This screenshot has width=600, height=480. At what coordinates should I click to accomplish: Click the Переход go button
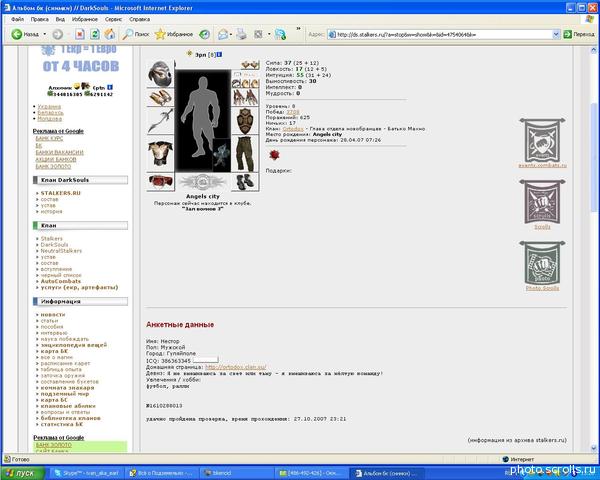(x=579, y=34)
